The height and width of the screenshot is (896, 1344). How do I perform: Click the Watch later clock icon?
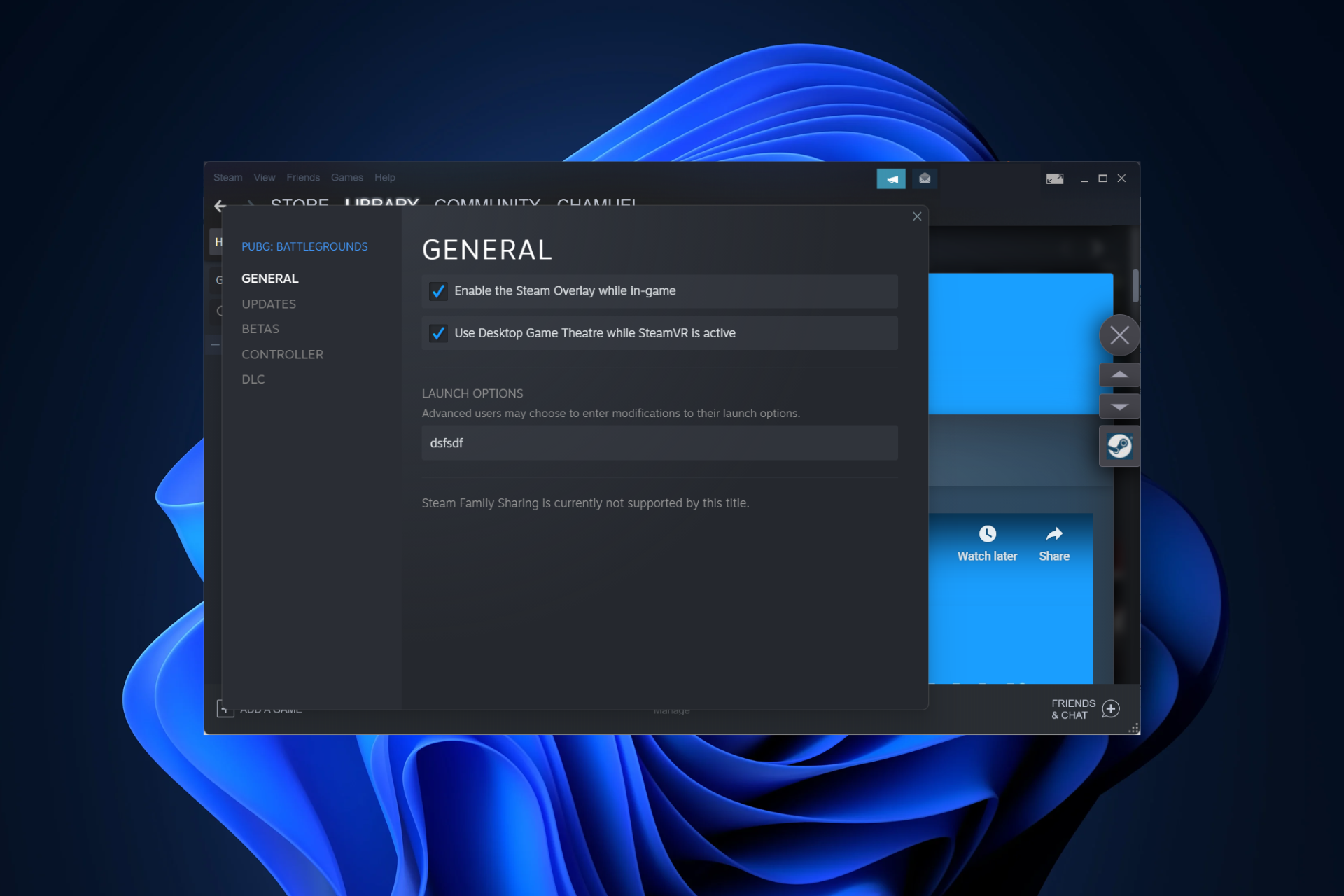[x=987, y=534]
